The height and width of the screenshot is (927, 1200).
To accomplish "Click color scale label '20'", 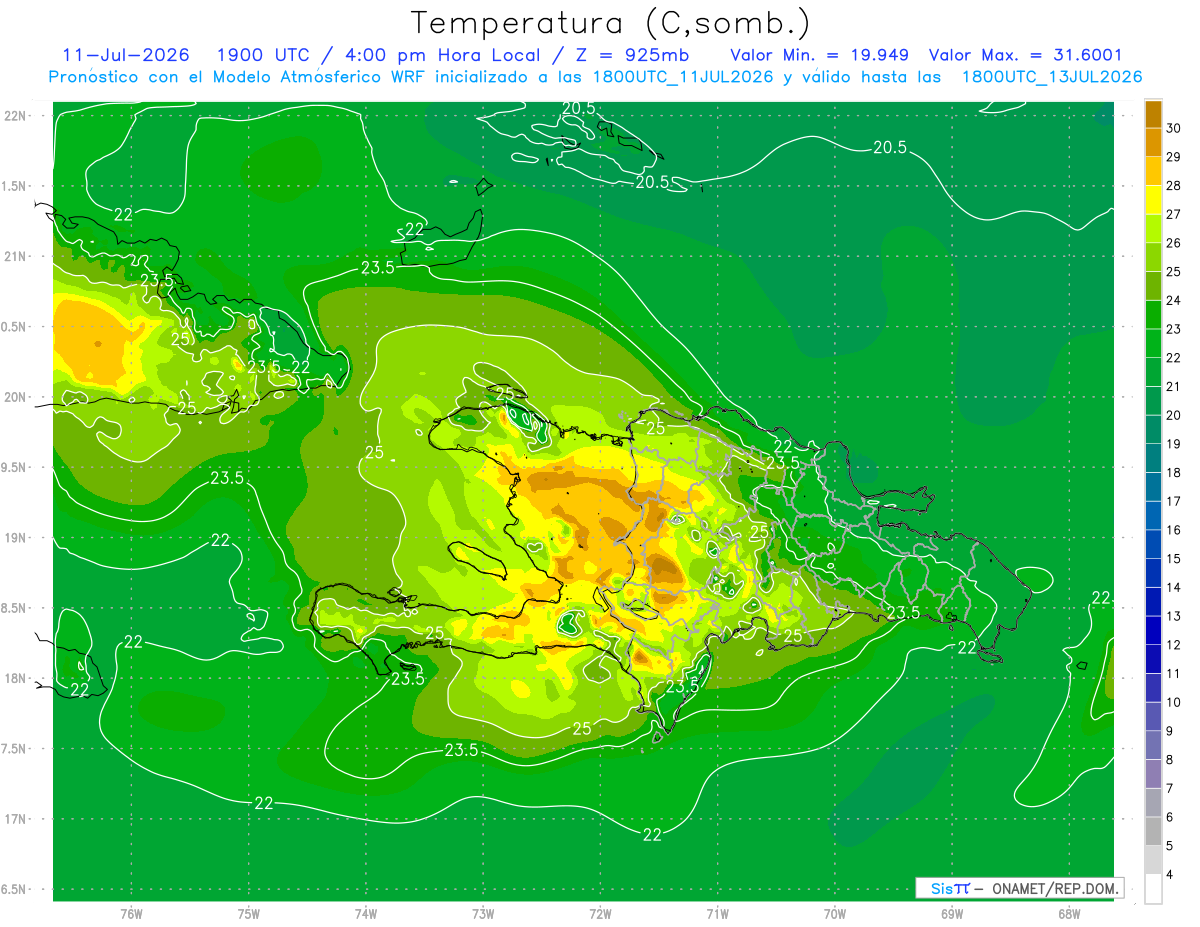I will (1175, 415).
